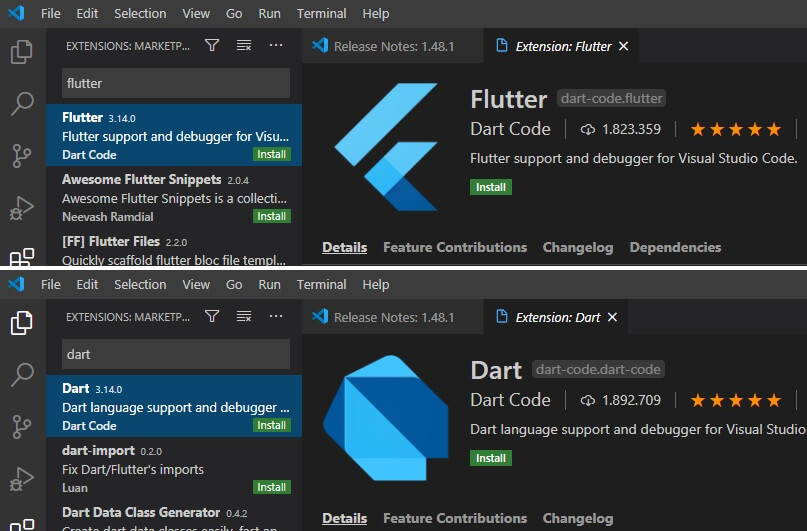Switch to Release Notes tab in bottom window

(x=392, y=317)
